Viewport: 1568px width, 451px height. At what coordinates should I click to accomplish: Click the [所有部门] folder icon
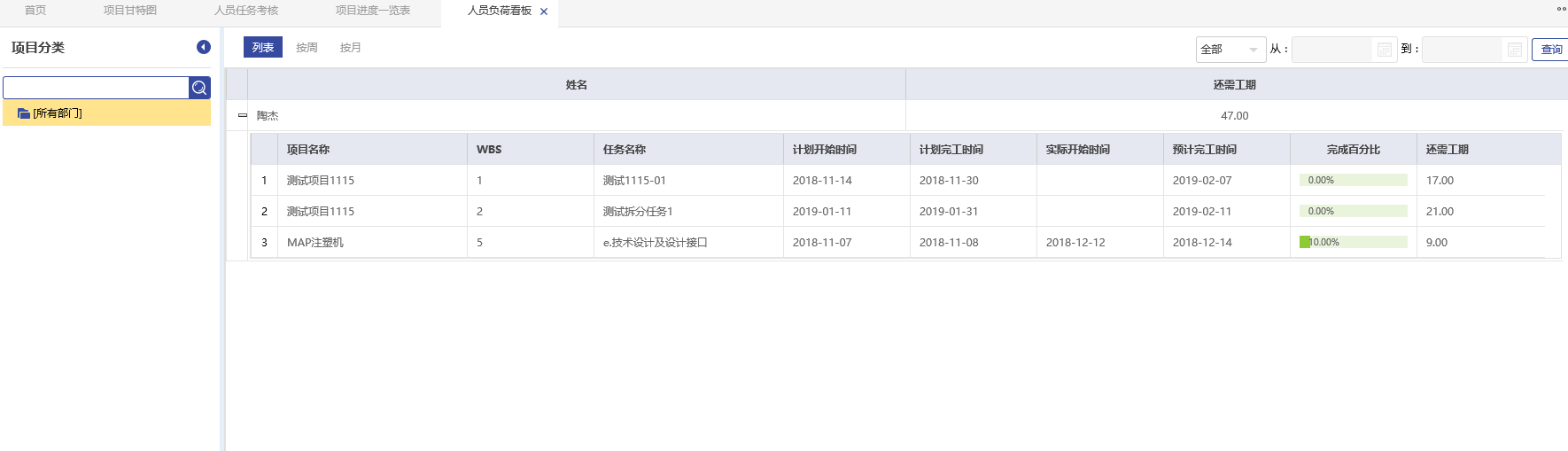point(24,113)
